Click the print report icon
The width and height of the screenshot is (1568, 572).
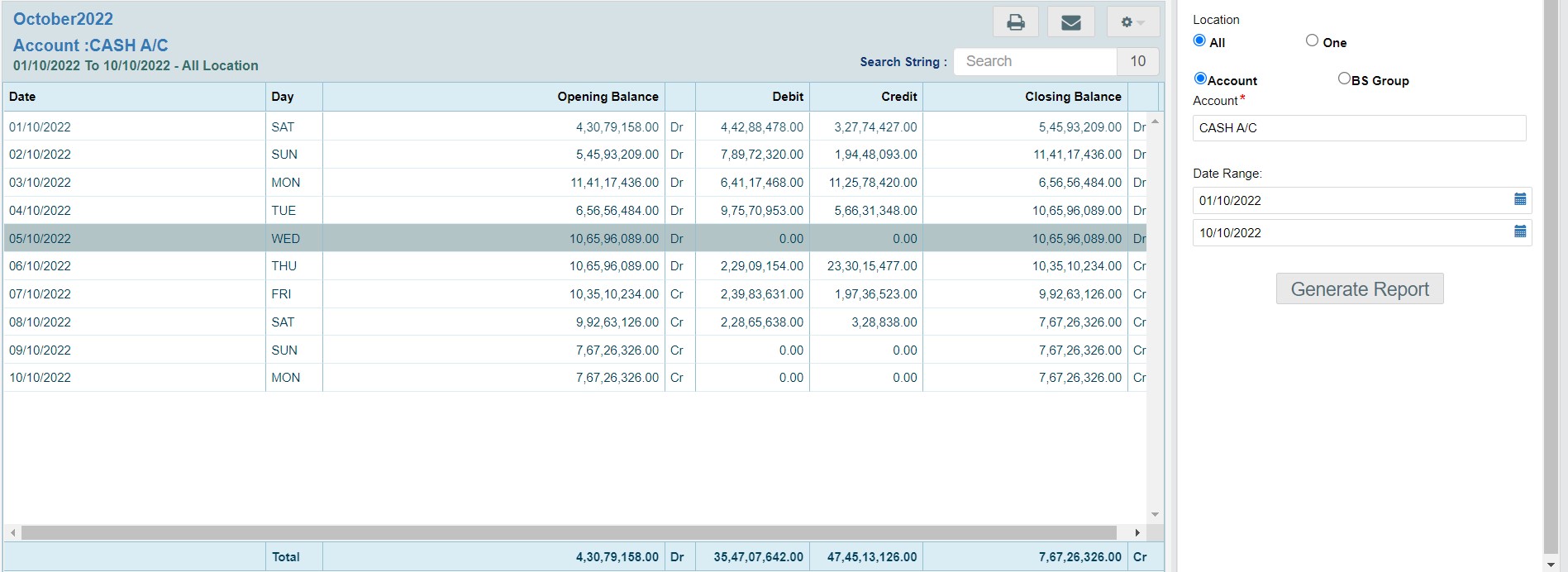[1016, 22]
